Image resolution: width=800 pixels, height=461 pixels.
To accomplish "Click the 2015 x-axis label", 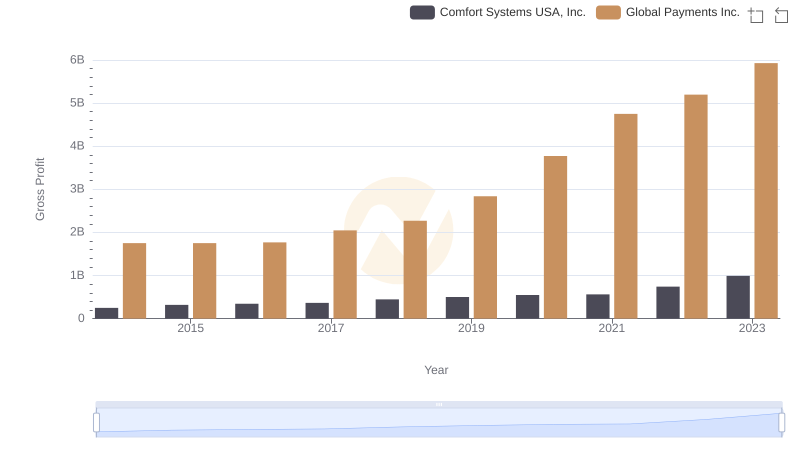I will (190, 328).
